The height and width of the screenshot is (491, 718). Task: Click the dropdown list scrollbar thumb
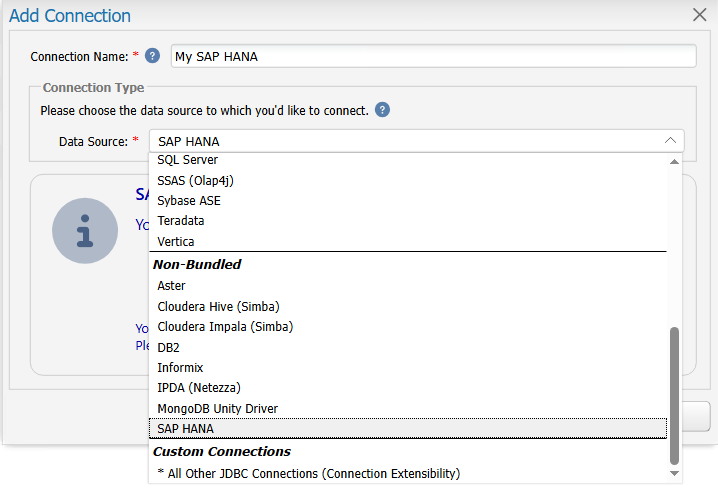pyautogui.click(x=674, y=396)
